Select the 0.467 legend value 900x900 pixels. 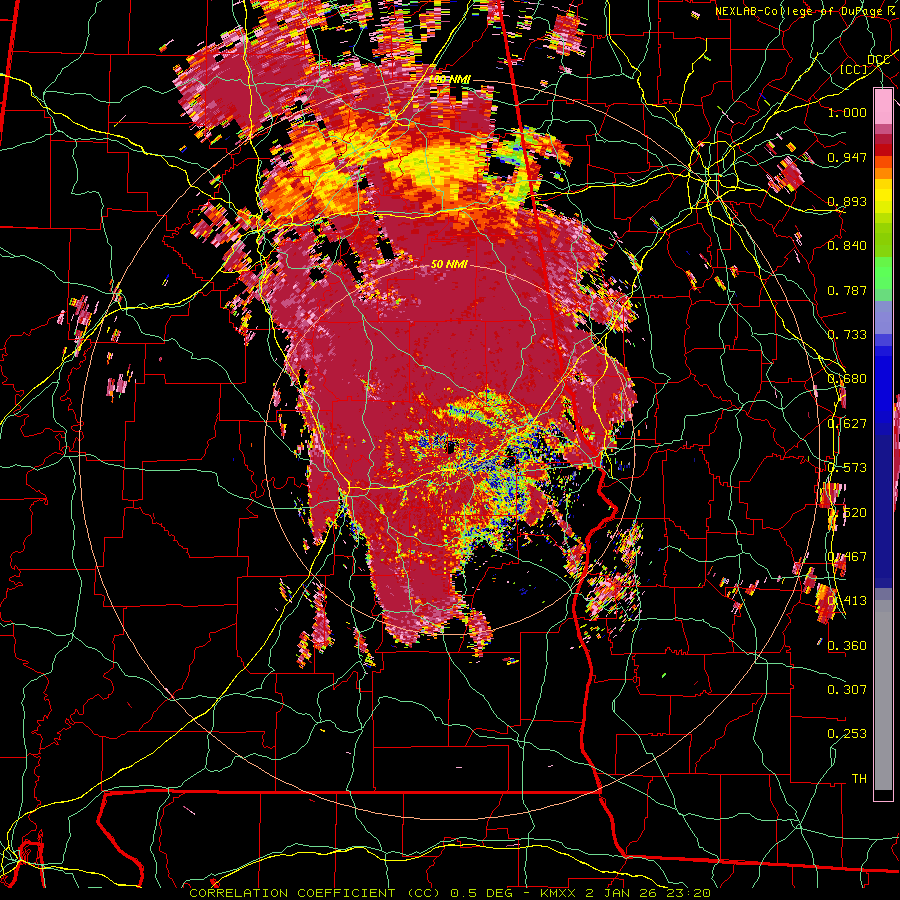(847, 557)
